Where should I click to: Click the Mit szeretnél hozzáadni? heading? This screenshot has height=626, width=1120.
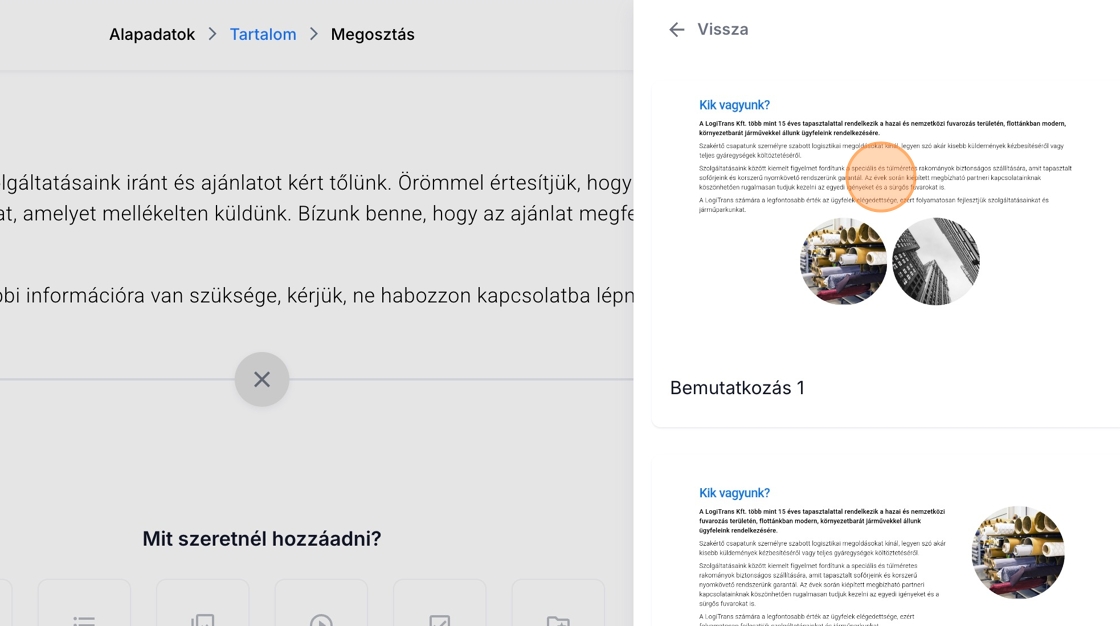coord(262,539)
